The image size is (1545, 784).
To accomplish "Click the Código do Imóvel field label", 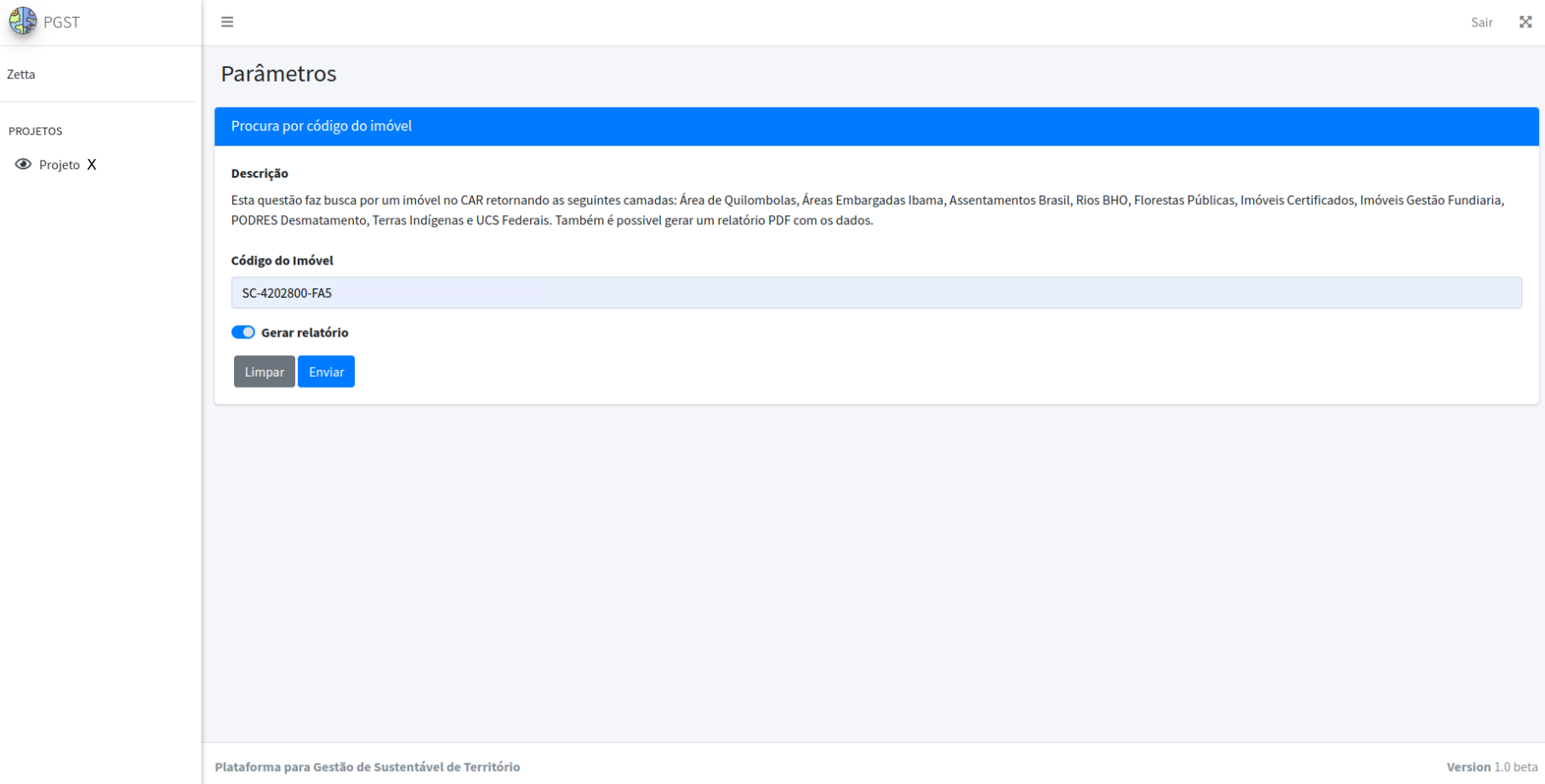I will pyautogui.click(x=282, y=260).
